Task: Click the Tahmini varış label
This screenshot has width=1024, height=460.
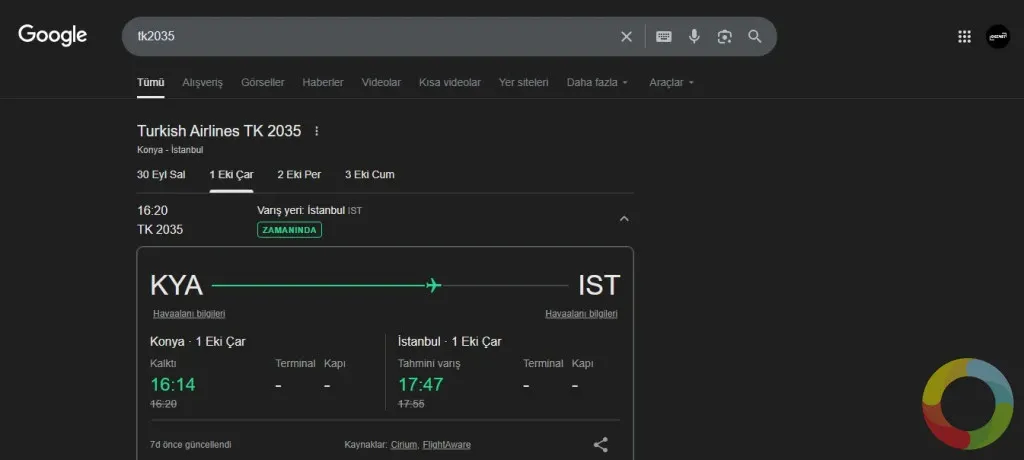Action: point(429,363)
